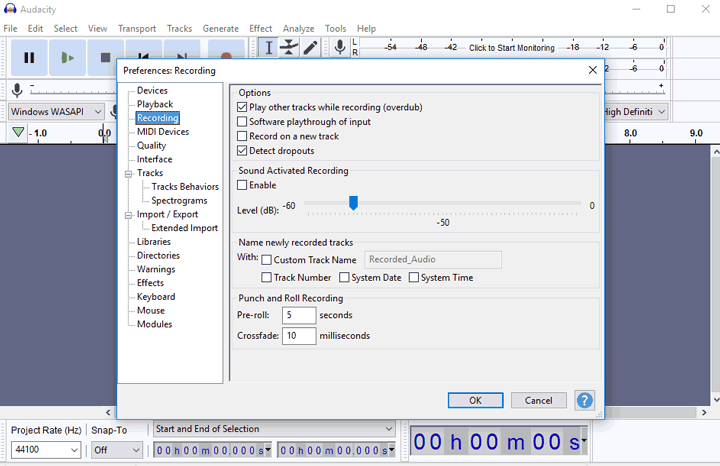Open the Snap-To dropdown
The width and height of the screenshot is (720, 466).
click(116, 450)
